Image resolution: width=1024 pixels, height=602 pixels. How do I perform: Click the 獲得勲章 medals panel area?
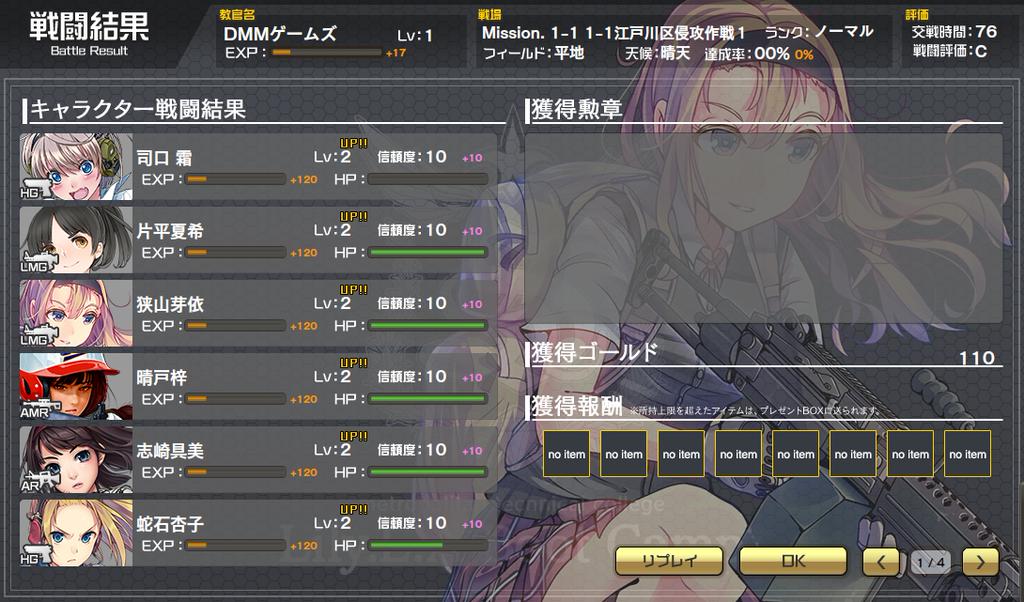tap(763, 229)
